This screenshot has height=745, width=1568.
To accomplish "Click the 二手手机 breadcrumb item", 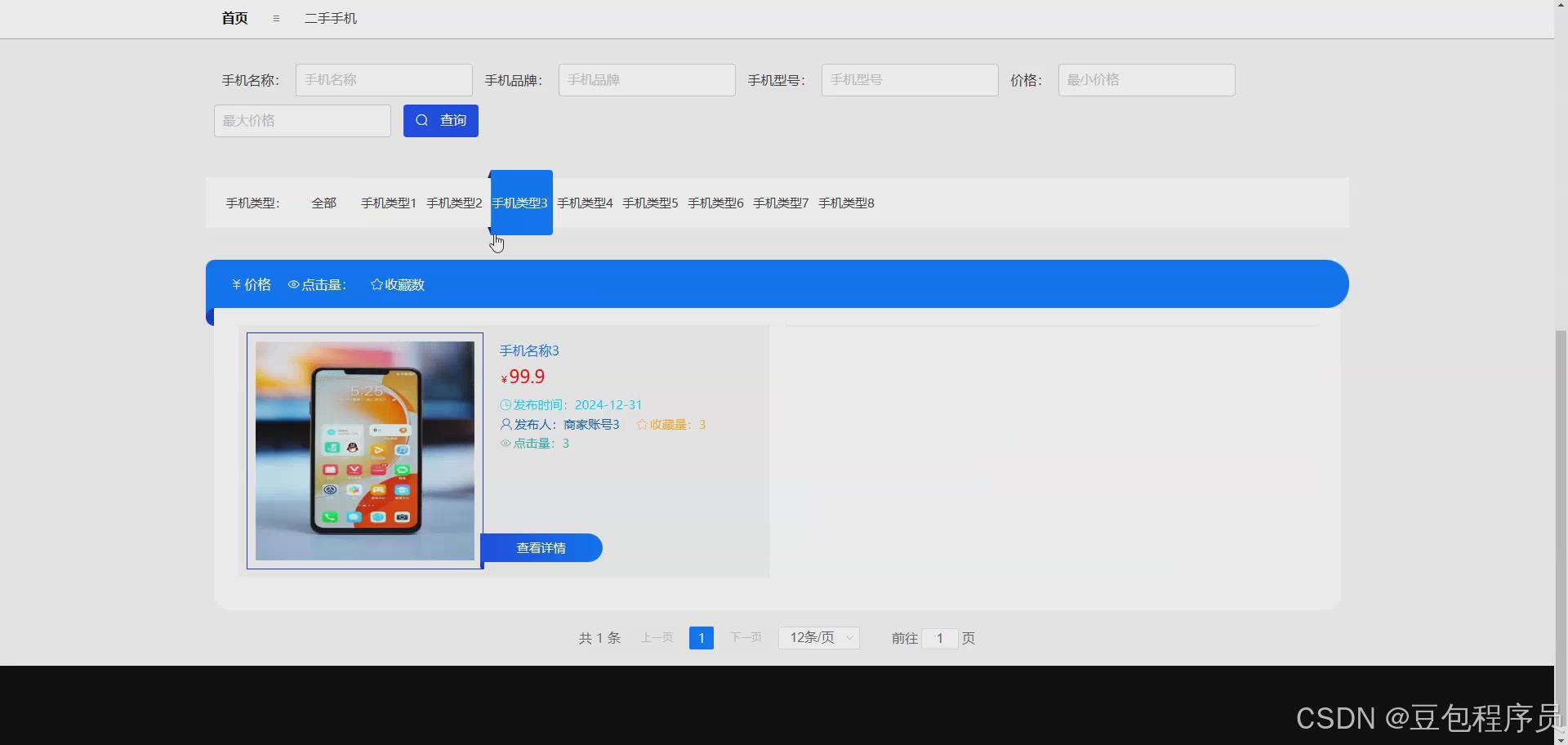I will (331, 18).
